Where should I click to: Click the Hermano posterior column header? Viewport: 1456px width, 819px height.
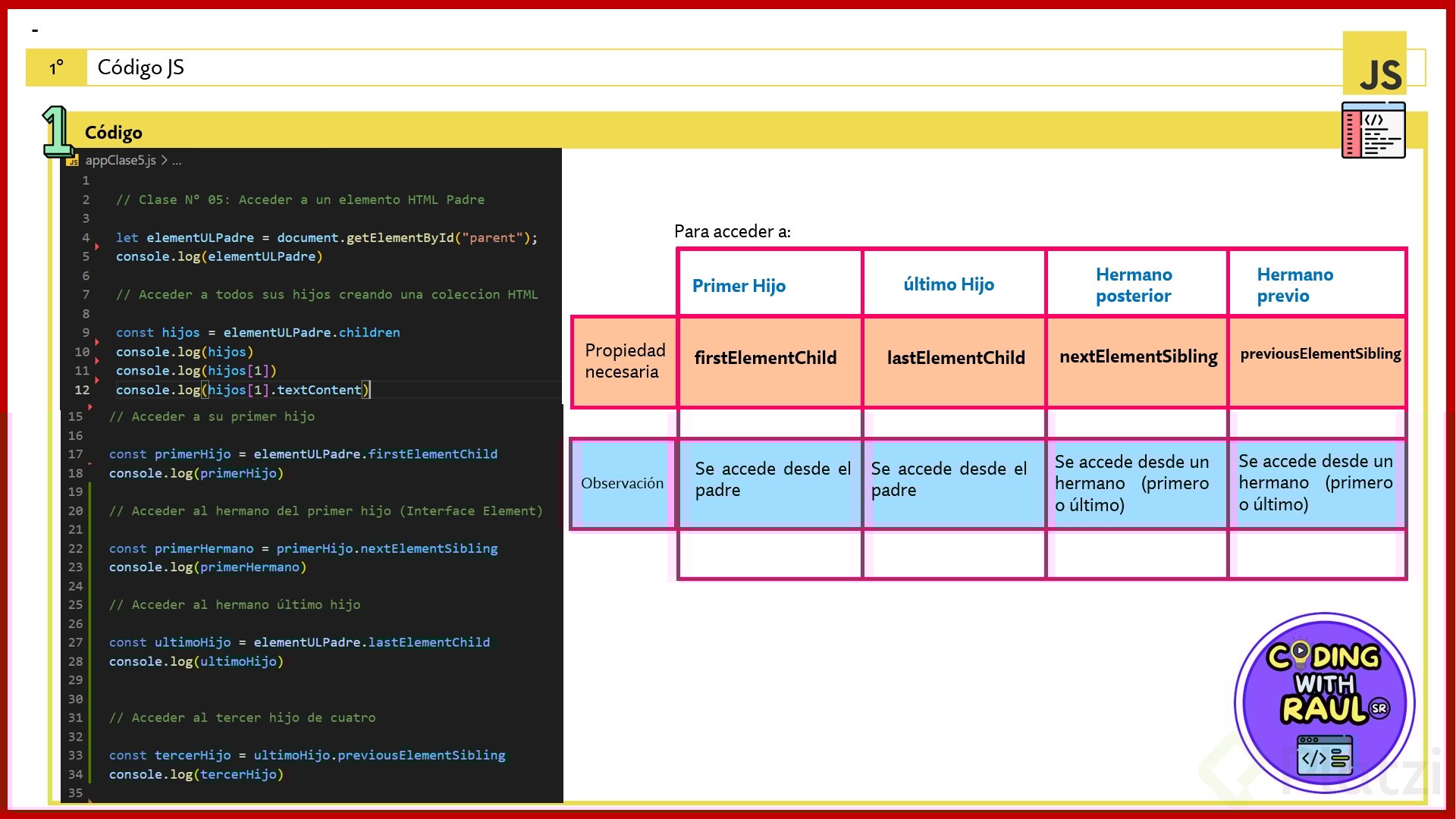(x=1134, y=285)
